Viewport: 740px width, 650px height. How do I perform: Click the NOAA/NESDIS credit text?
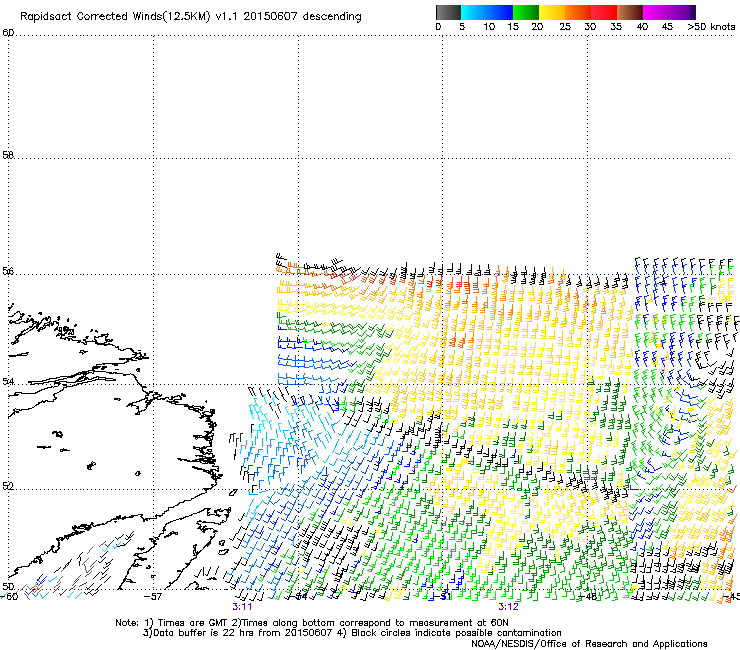coord(589,644)
